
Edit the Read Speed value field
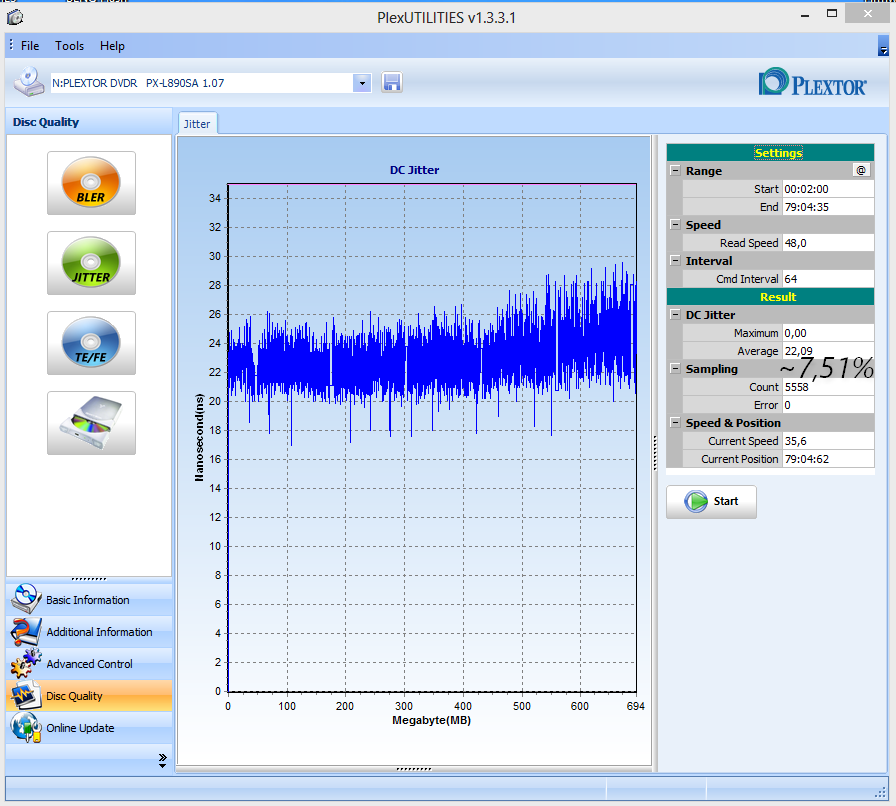pos(828,243)
